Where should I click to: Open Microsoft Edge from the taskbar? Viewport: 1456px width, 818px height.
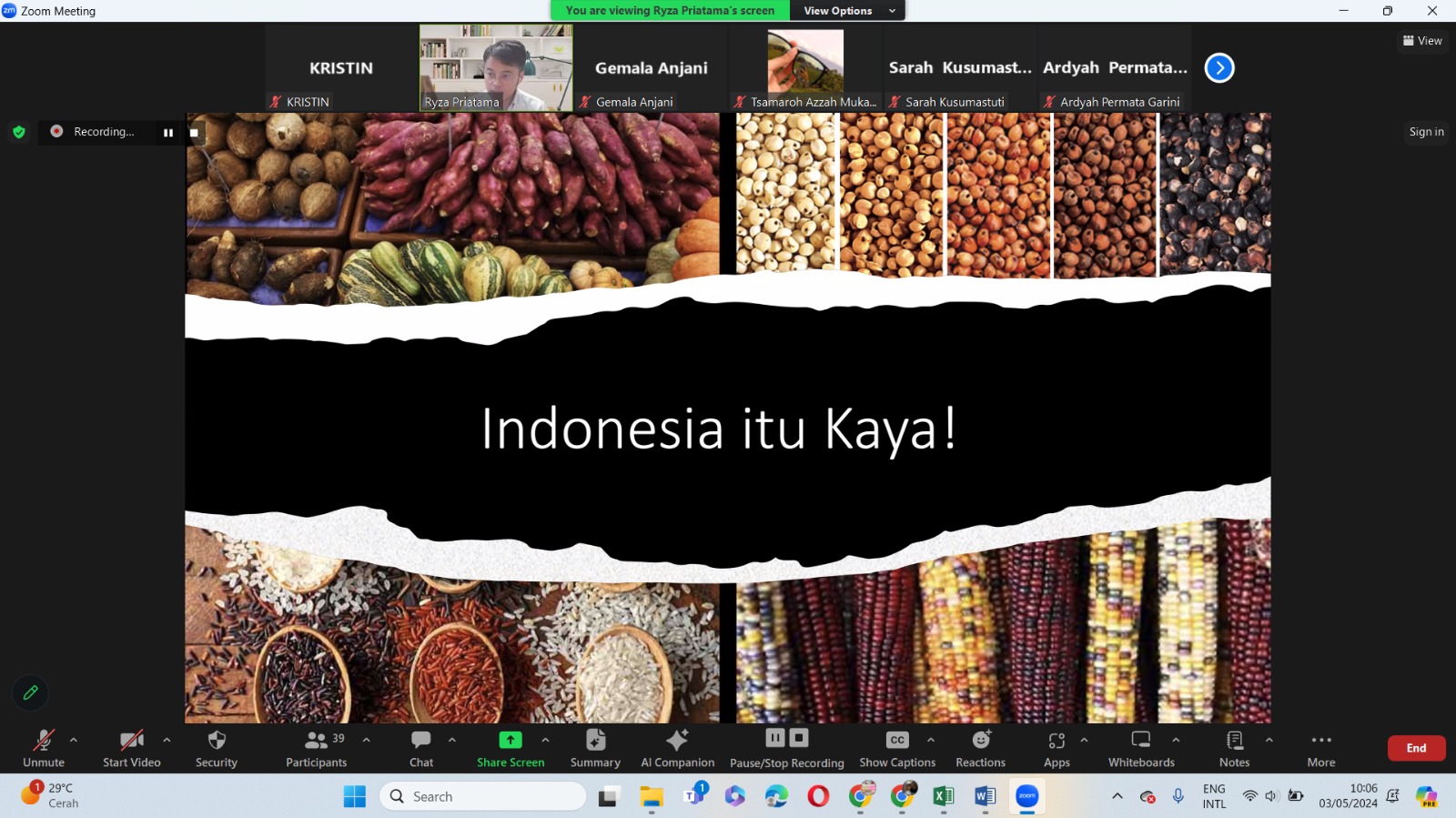776,796
